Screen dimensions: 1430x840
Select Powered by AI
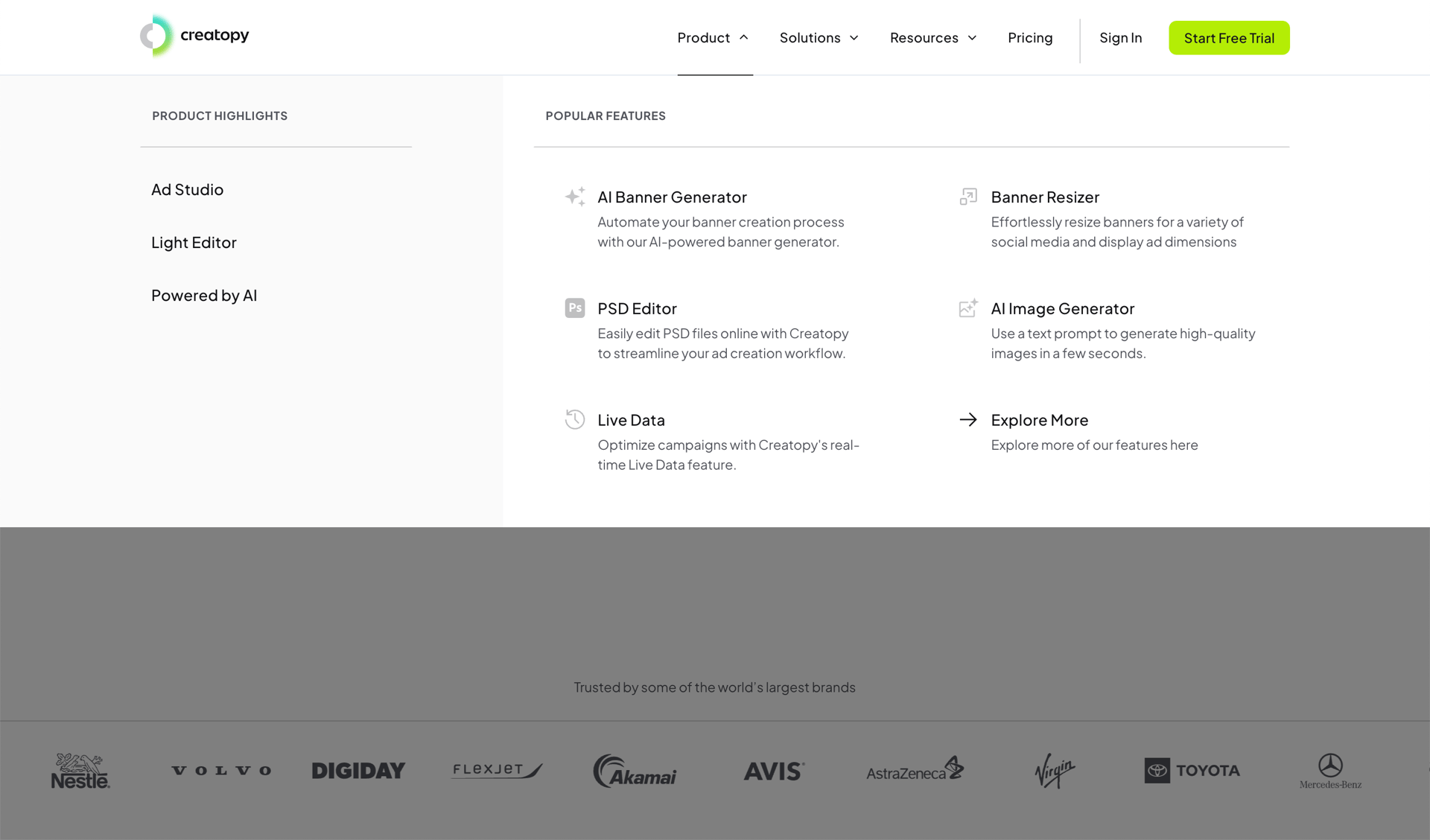coord(204,295)
